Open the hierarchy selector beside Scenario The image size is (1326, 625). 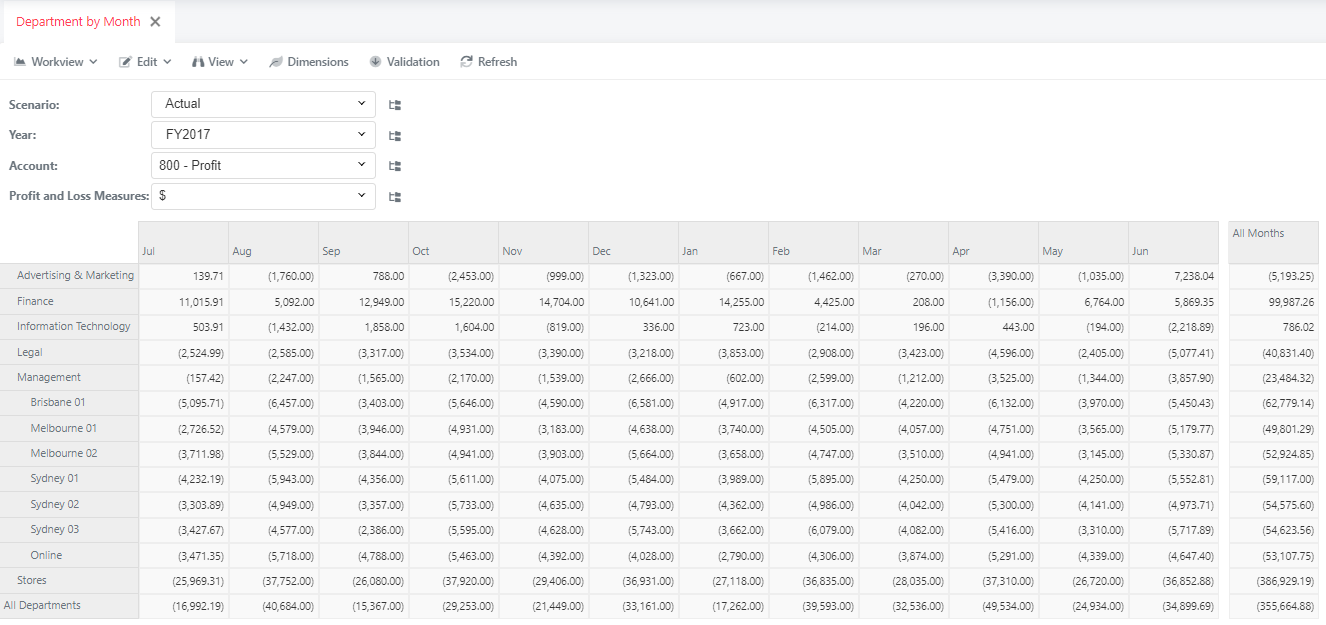click(x=394, y=104)
